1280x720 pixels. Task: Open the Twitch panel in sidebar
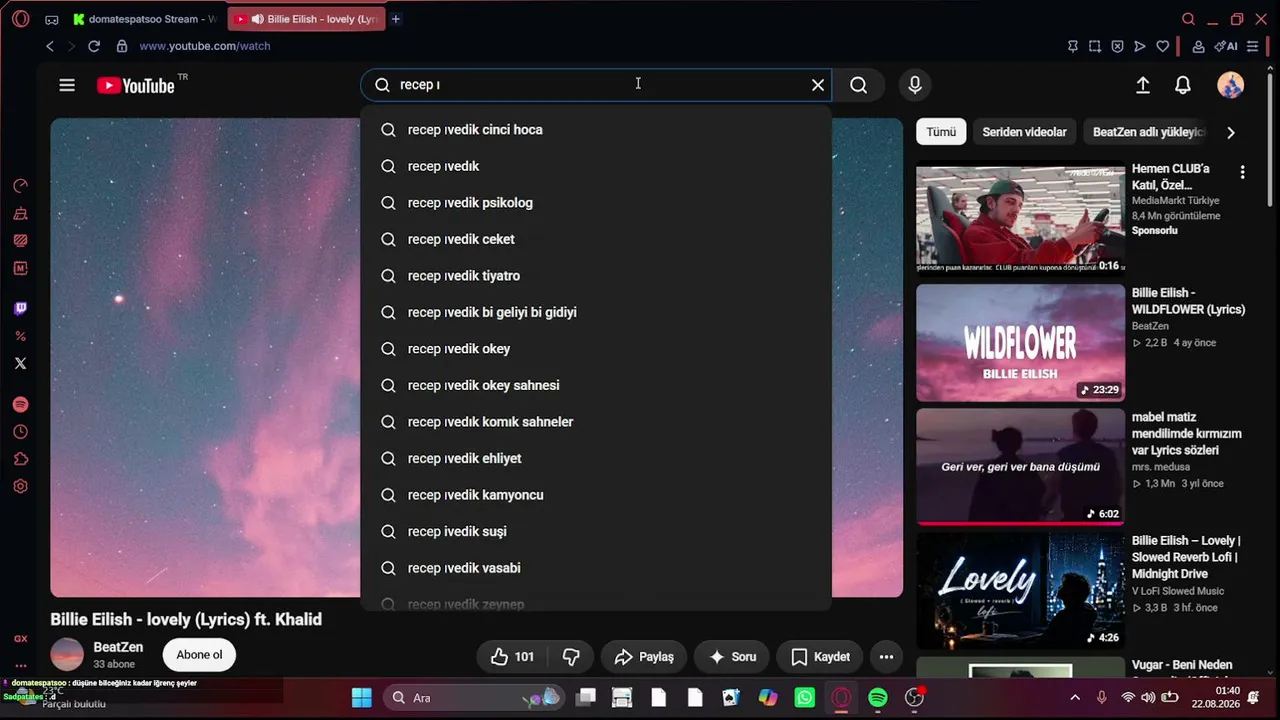click(x=20, y=309)
